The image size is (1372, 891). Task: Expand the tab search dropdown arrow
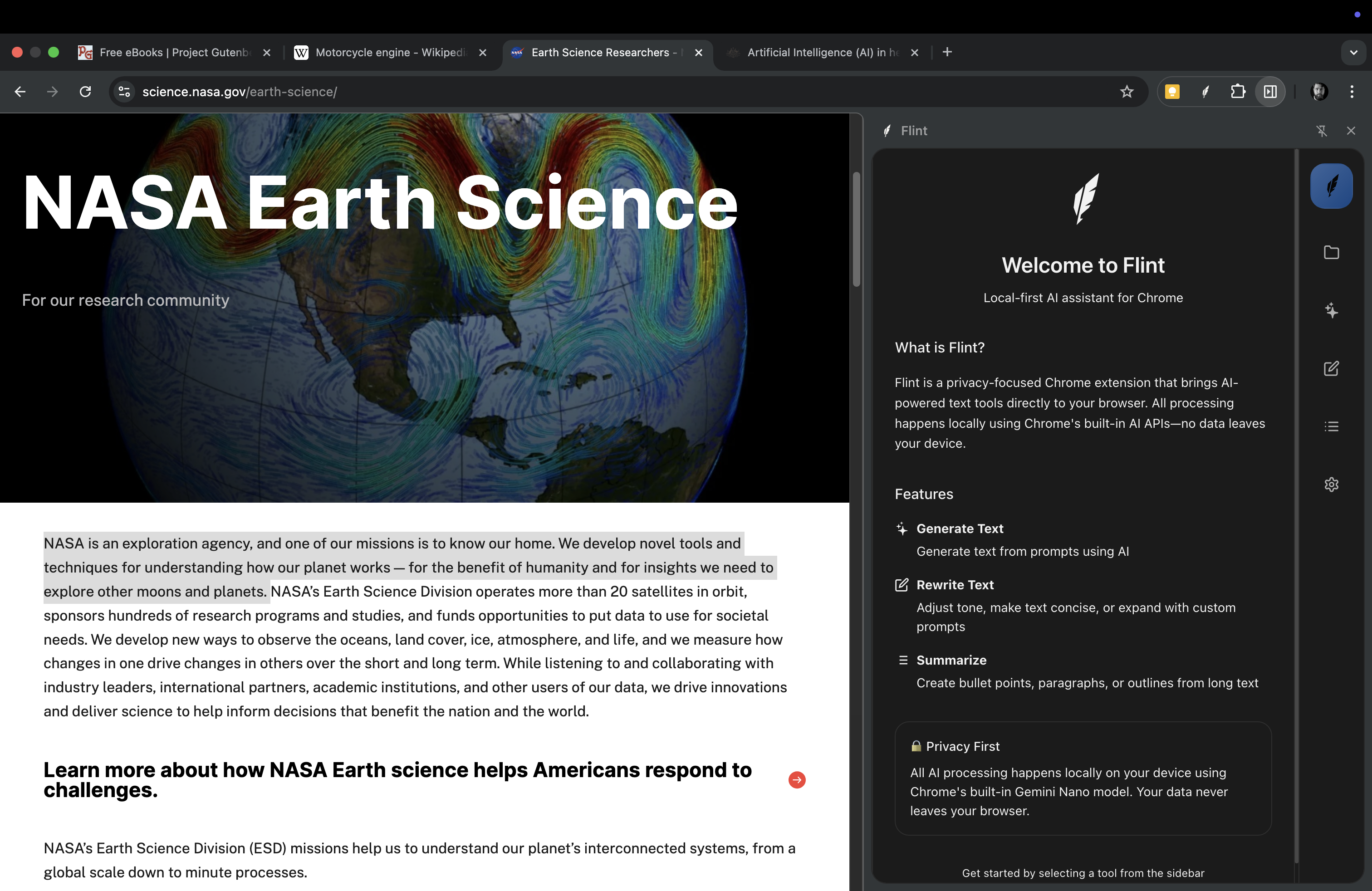click(x=1353, y=53)
